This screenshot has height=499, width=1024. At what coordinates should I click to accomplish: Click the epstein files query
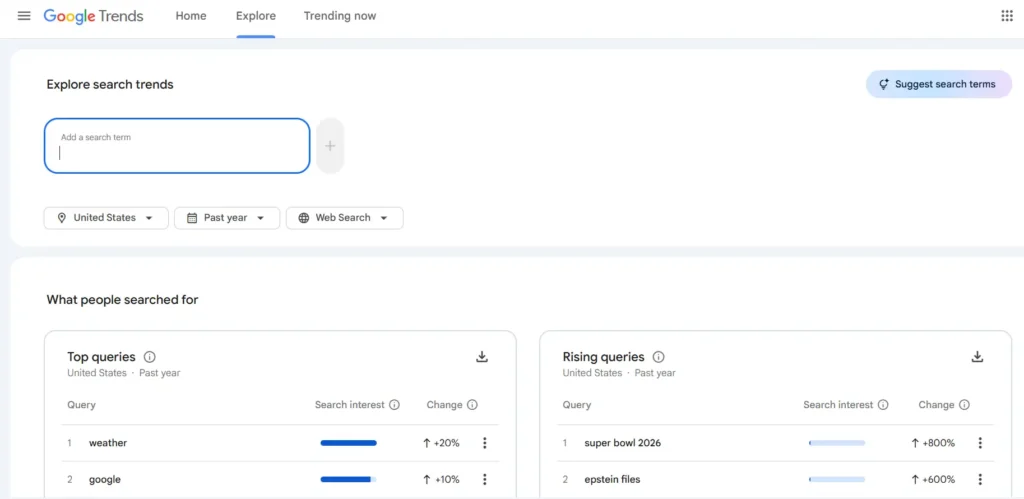[x=612, y=479]
